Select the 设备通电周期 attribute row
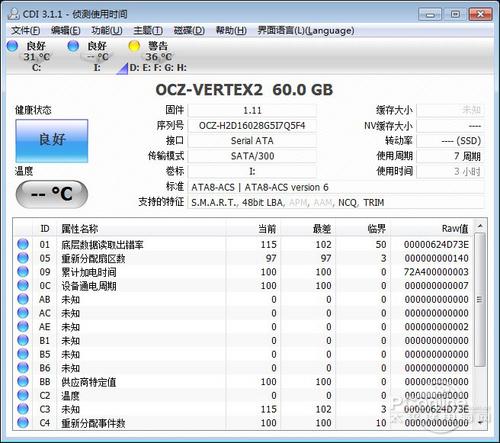The image size is (500, 443). click(243, 285)
